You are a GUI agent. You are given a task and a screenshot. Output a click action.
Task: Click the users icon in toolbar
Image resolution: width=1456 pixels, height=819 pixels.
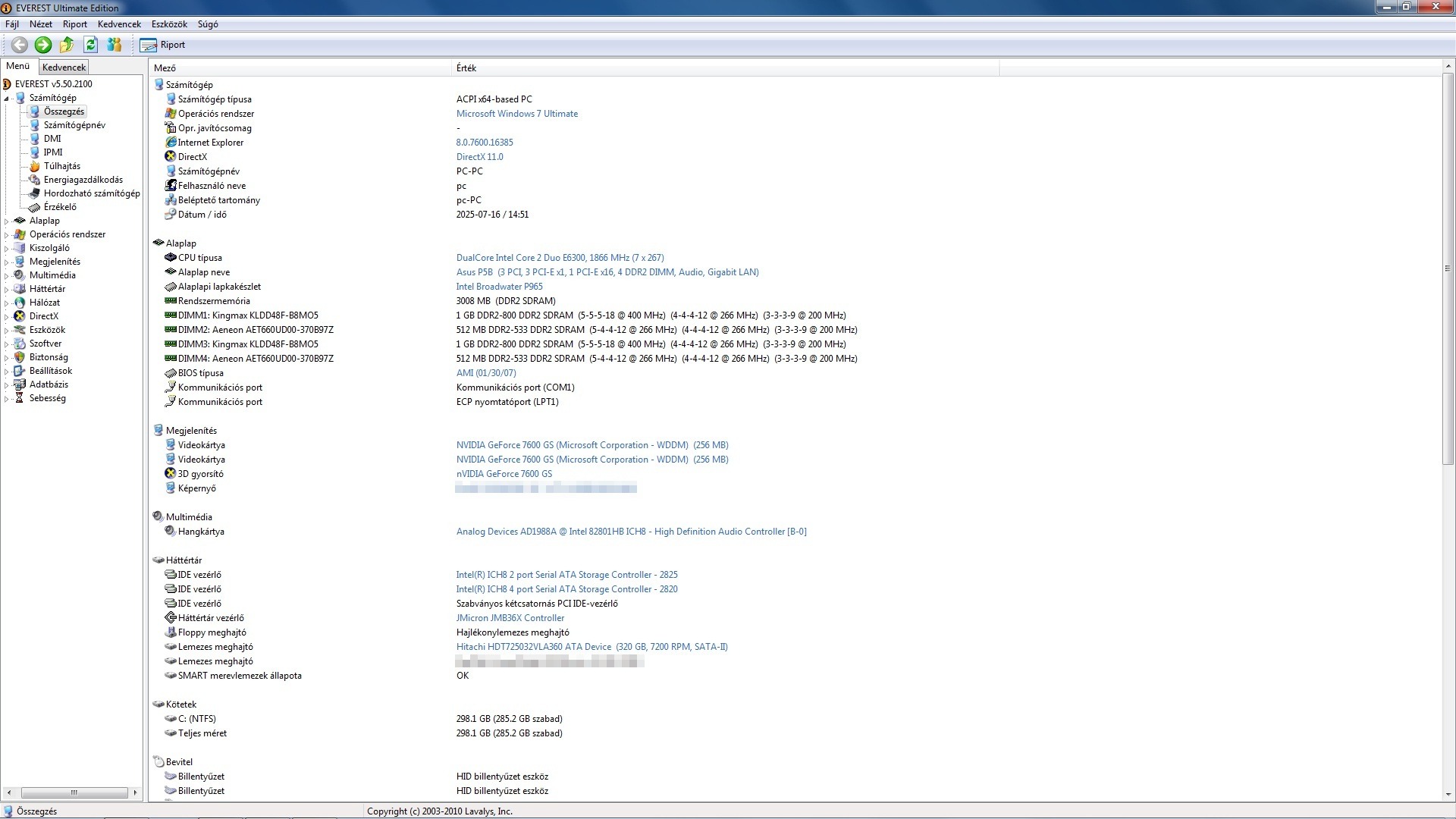tap(115, 45)
